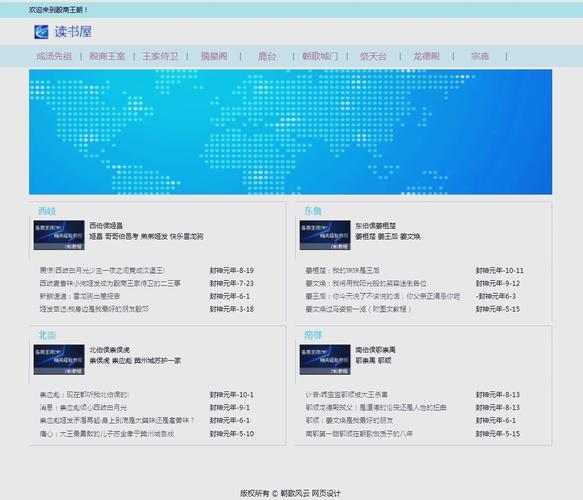Open the 北崇 section heading

47,335
